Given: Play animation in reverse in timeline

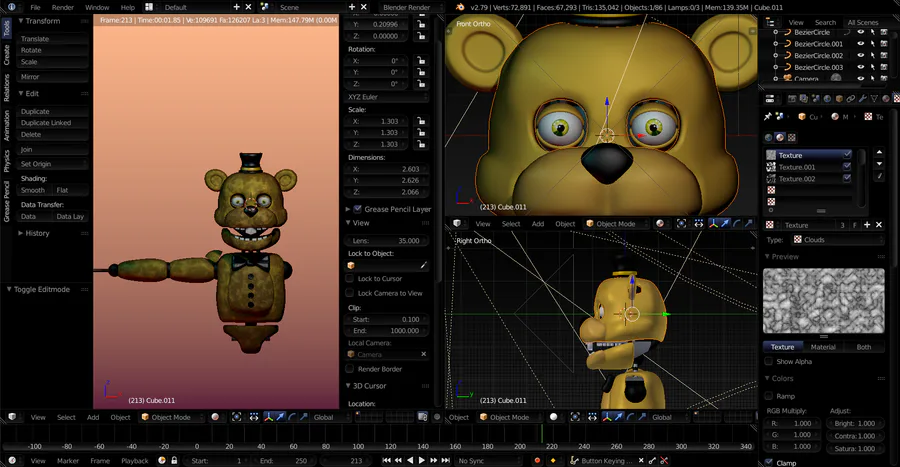Looking at the screenshot, I should tap(410, 460).
